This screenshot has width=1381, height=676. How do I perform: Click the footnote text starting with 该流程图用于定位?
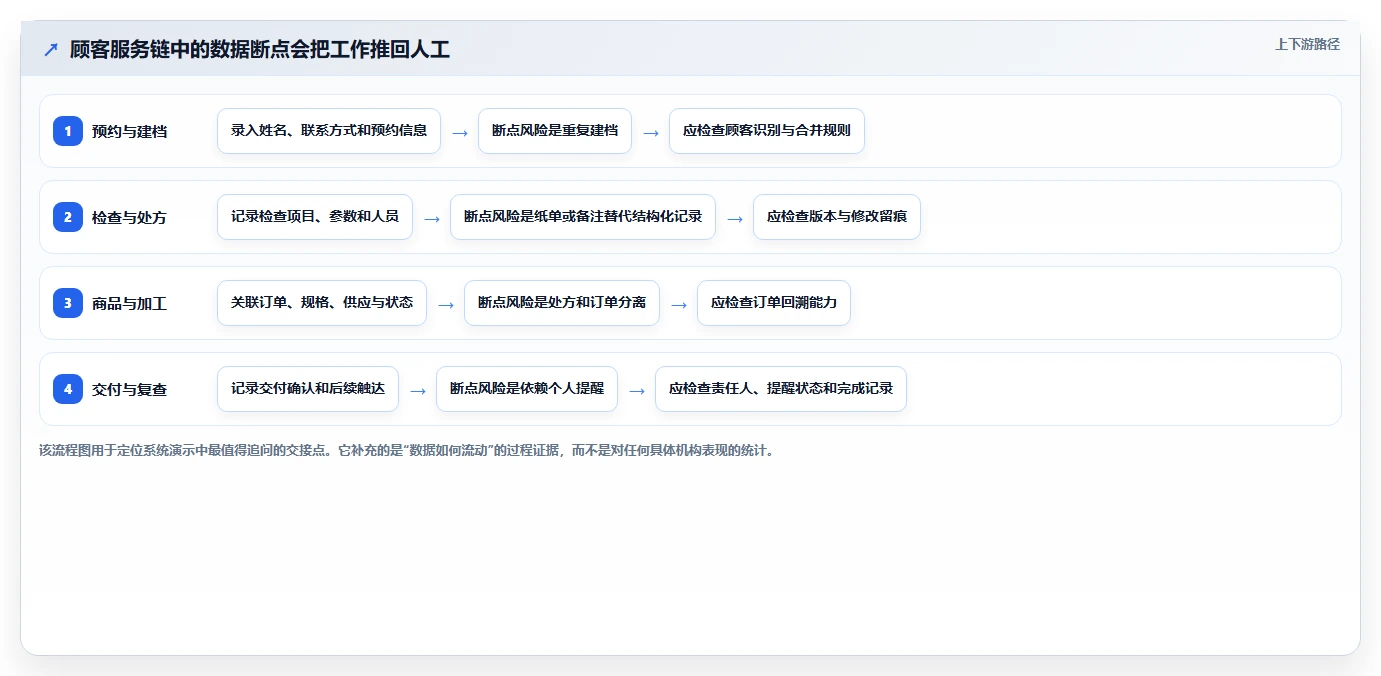pyautogui.click(x=407, y=450)
